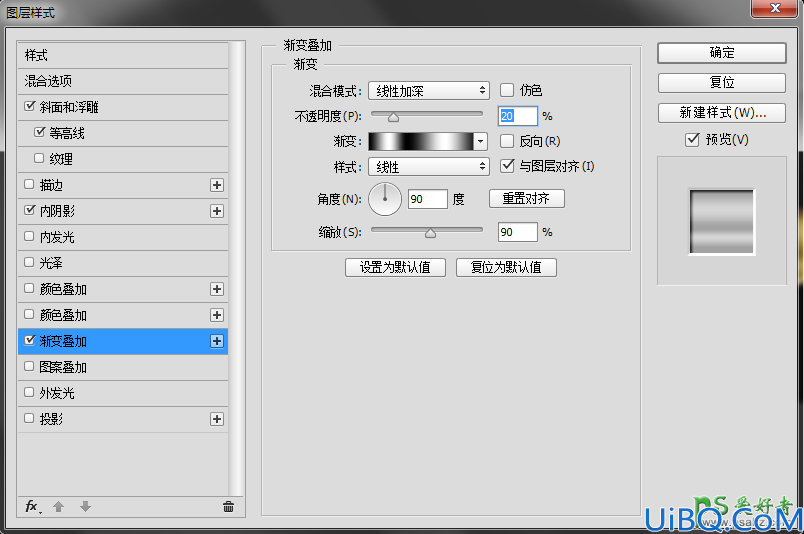Open the 样式 dropdown showing 线性
Image resolution: width=804 pixels, height=534 pixels.
[x=429, y=167]
